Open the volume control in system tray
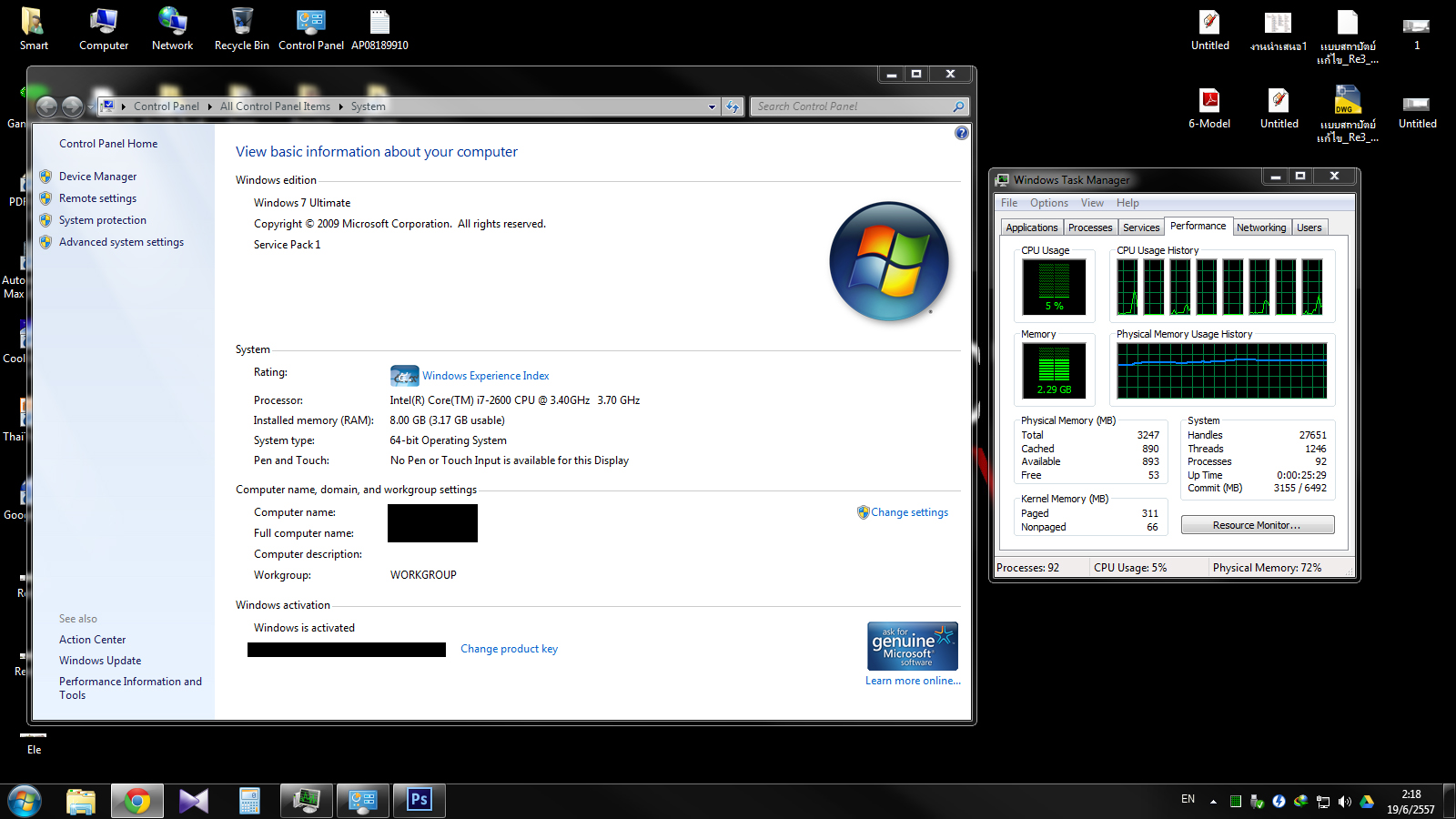This screenshot has width=1456, height=819. point(1345,802)
